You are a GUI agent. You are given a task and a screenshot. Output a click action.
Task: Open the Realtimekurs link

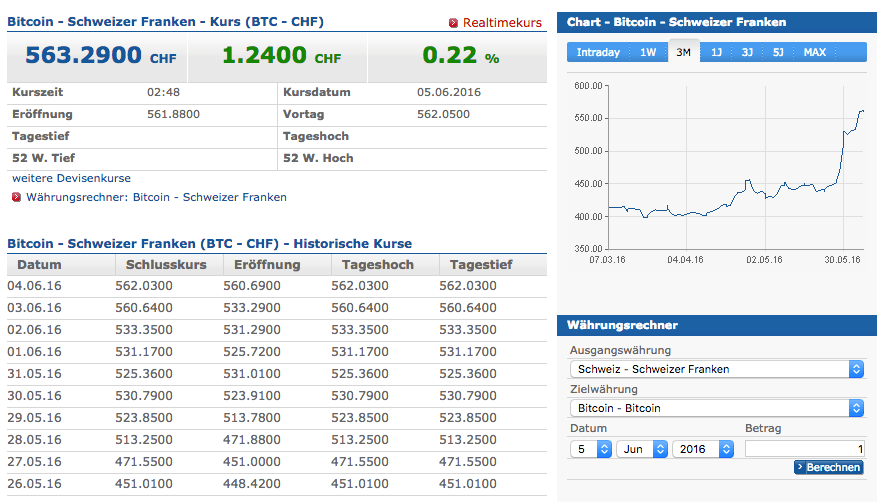(502, 23)
